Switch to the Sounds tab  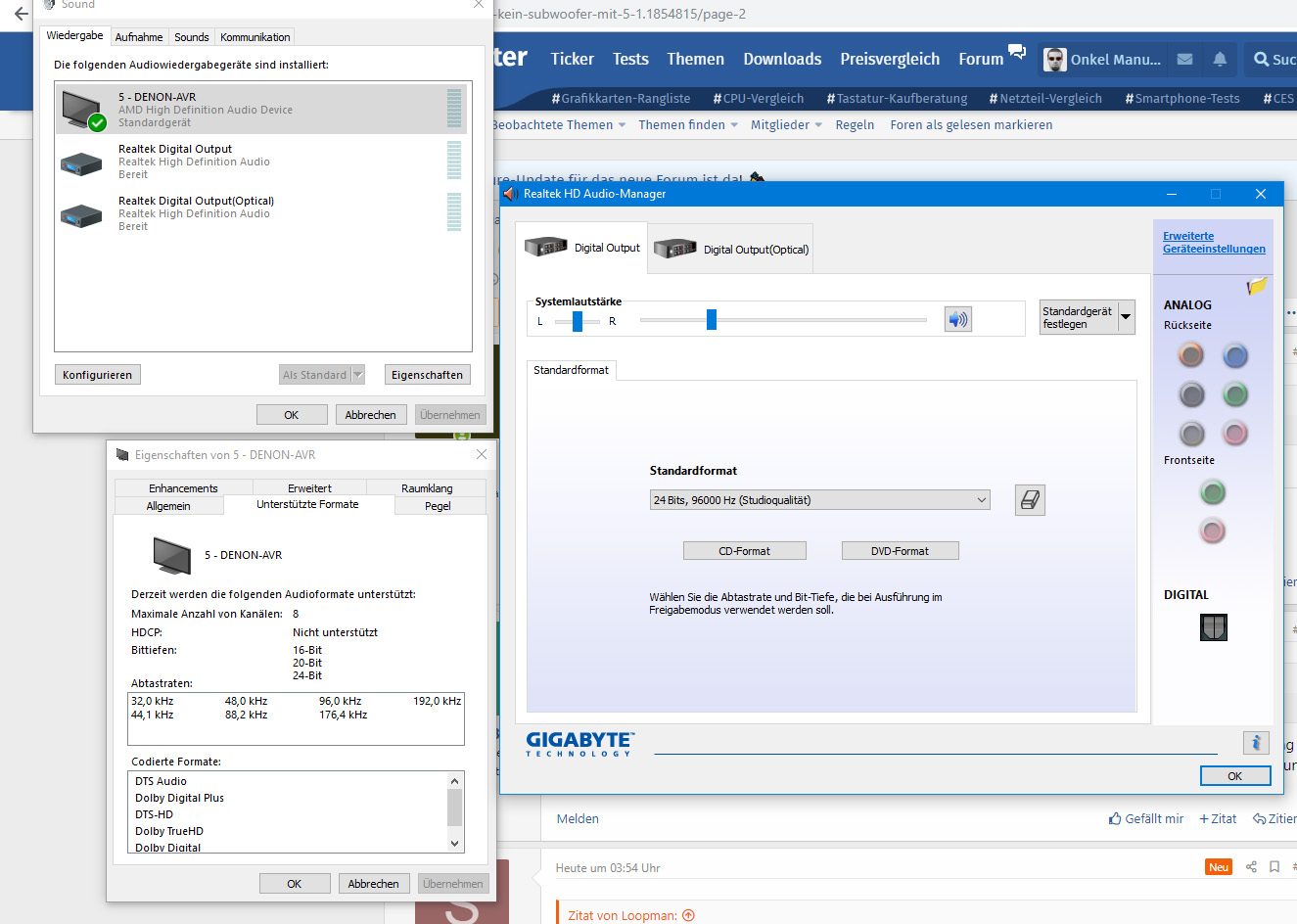pyautogui.click(x=192, y=37)
